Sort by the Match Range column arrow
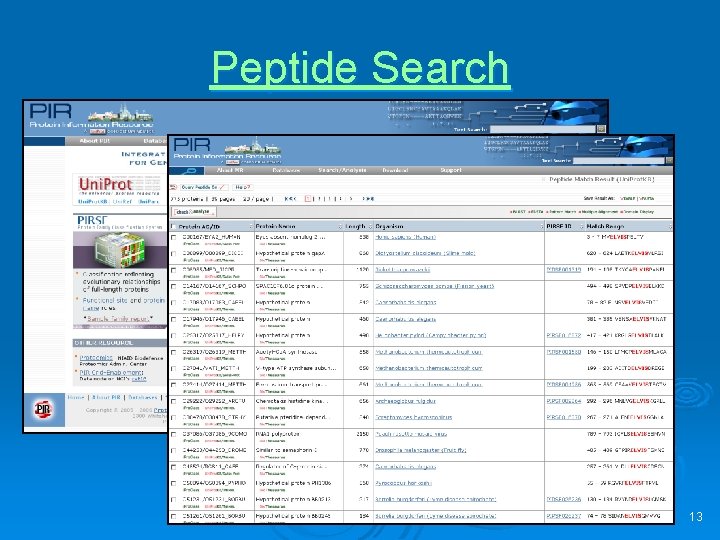Viewport: 720px width, 540px height. point(670,226)
